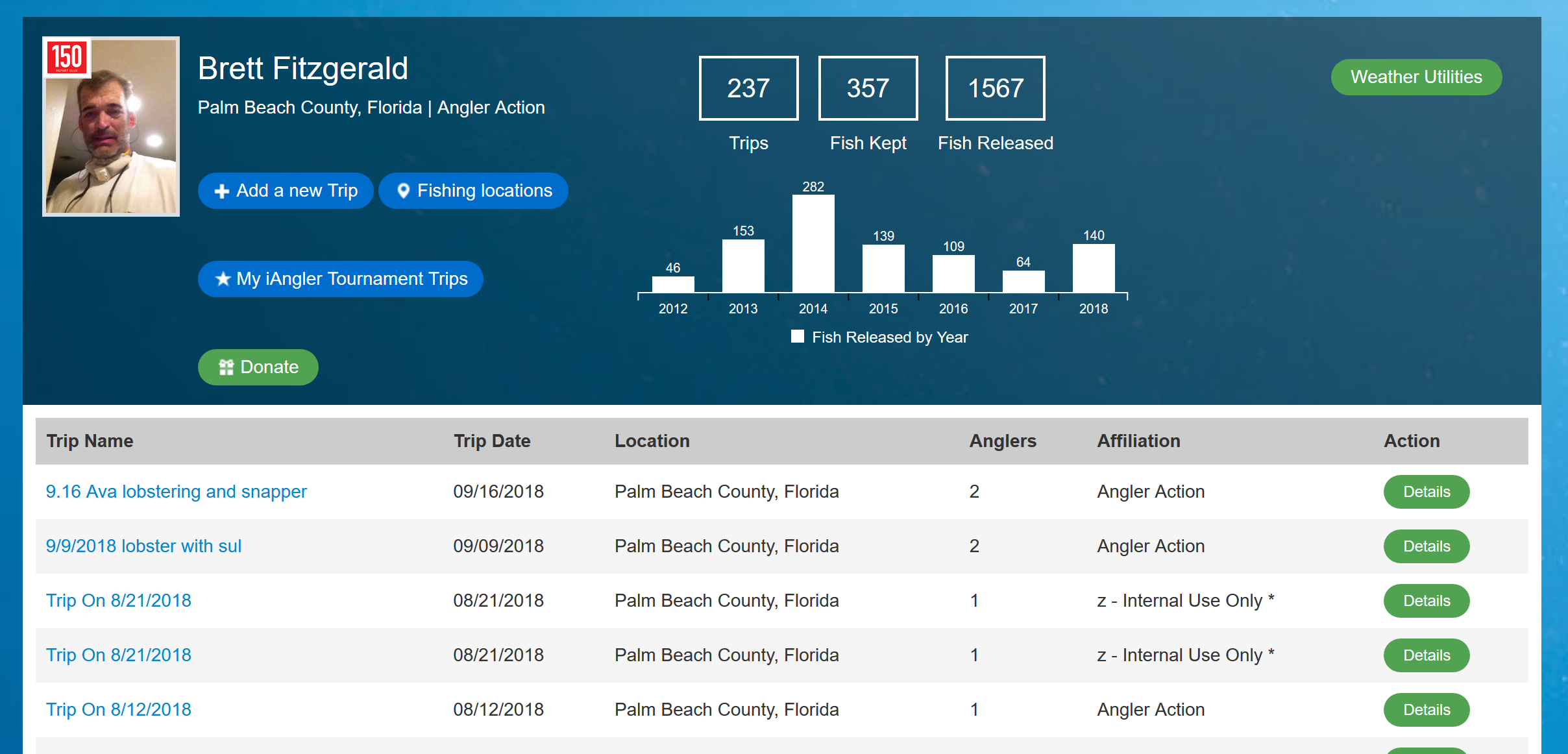The height and width of the screenshot is (754, 1568).
Task: Click the star icon on Tournament Trips button
Action: tap(223, 279)
